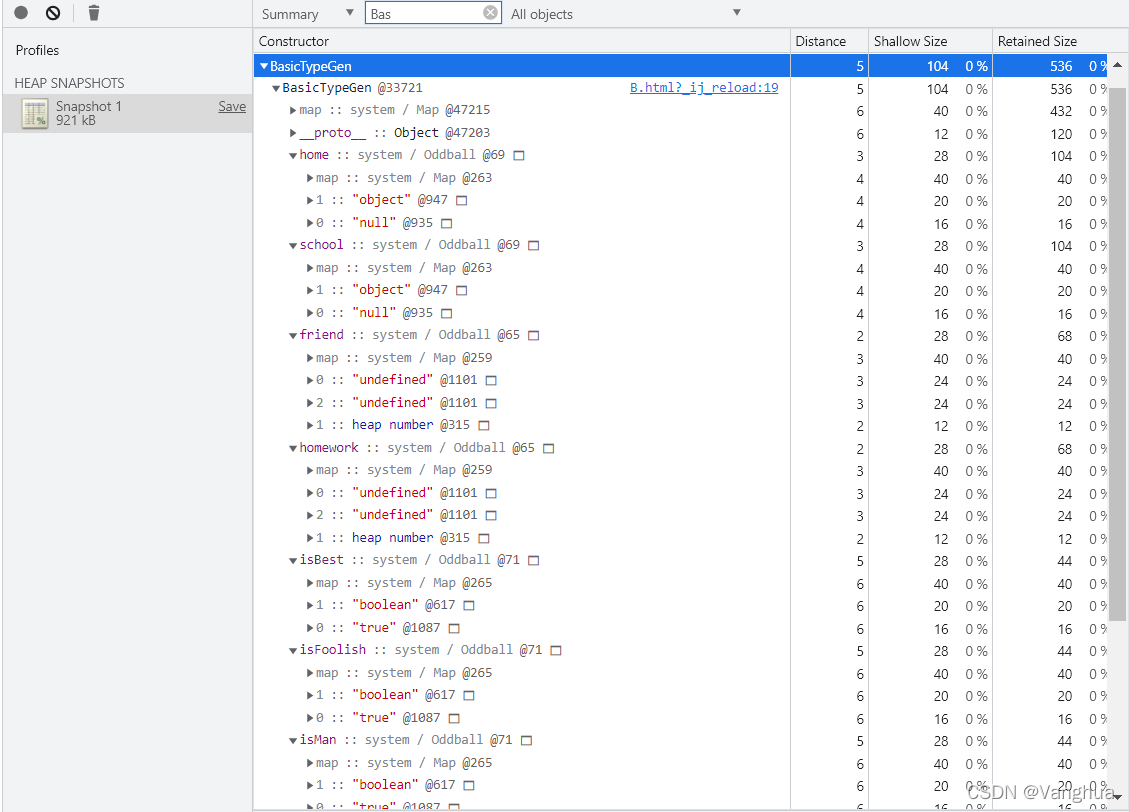Click box icon beside heap number @315 under homework
The image size is (1129, 812).
pyautogui.click(x=484, y=538)
